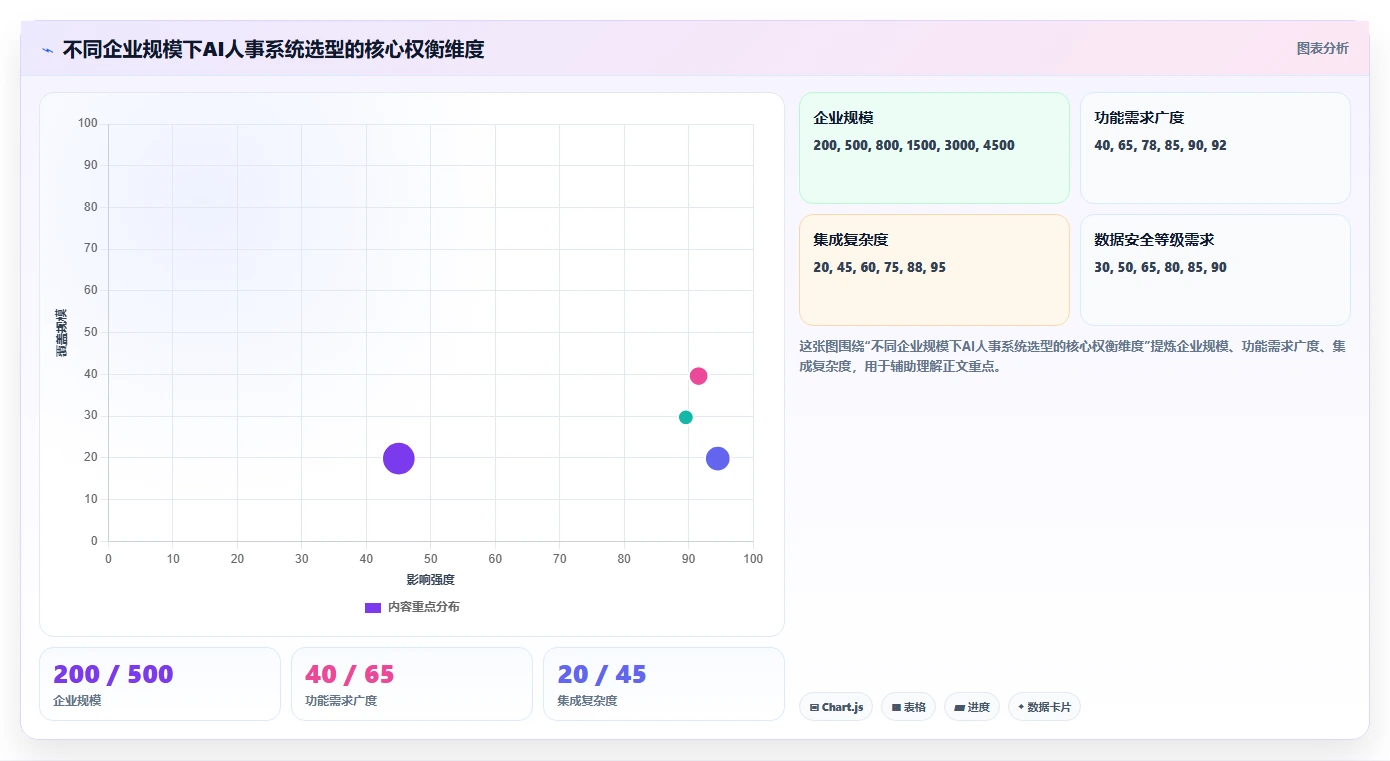Open the 集成复杂度 orange data card
1390x761 pixels.
click(x=934, y=270)
